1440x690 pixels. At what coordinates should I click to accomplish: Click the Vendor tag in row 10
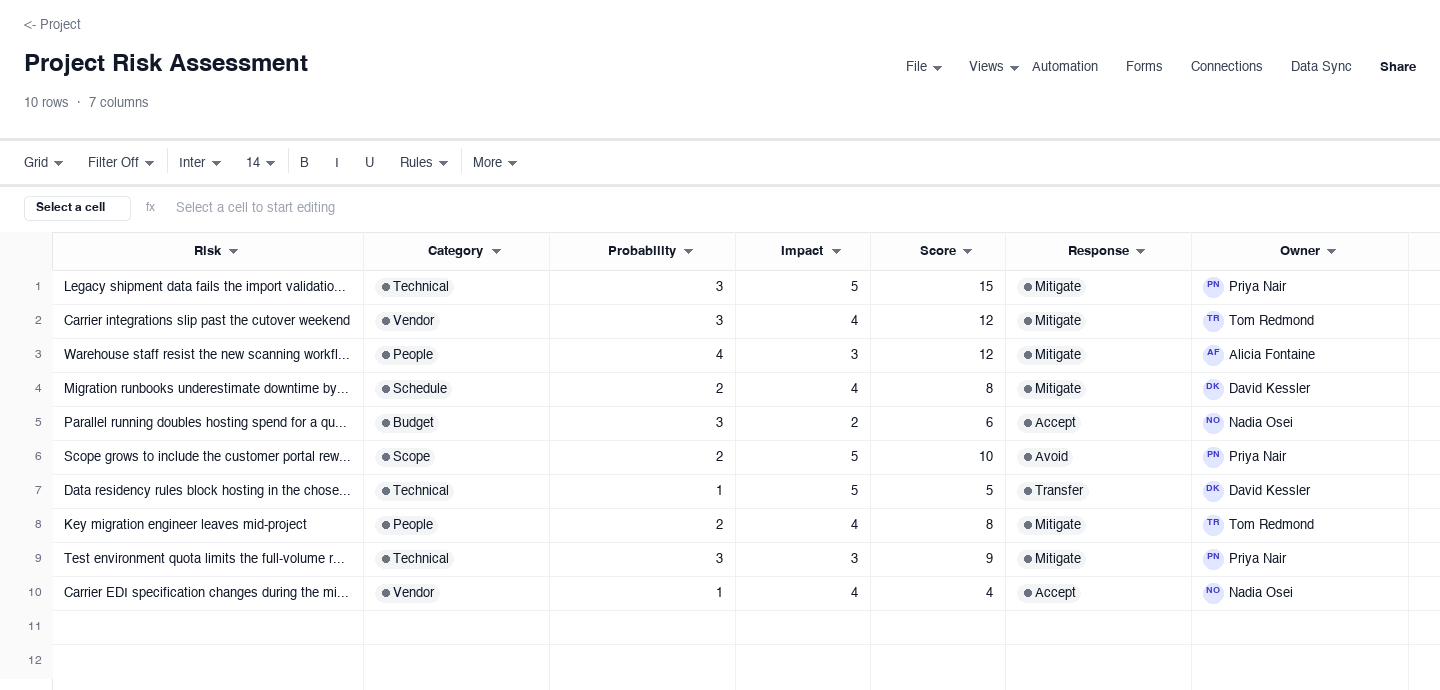tap(408, 593)
